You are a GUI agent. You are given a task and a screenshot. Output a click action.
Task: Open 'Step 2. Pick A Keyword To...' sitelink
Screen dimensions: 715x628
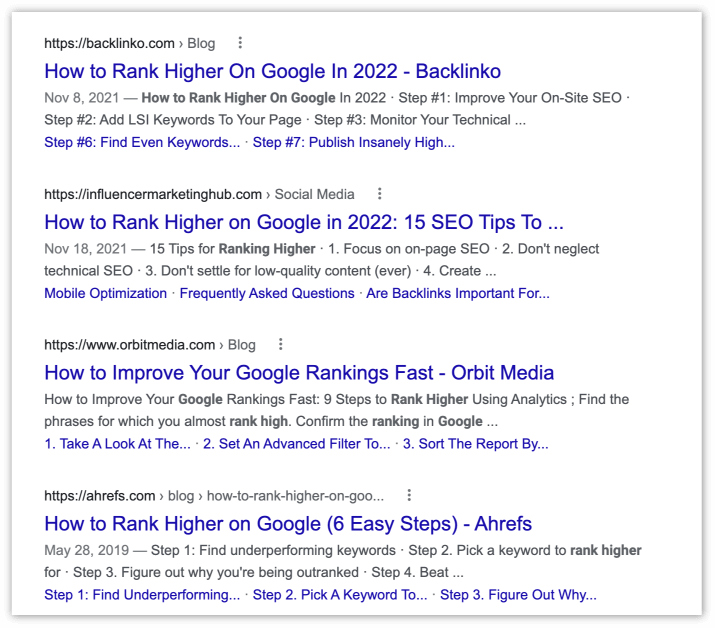tap(340, 595)
